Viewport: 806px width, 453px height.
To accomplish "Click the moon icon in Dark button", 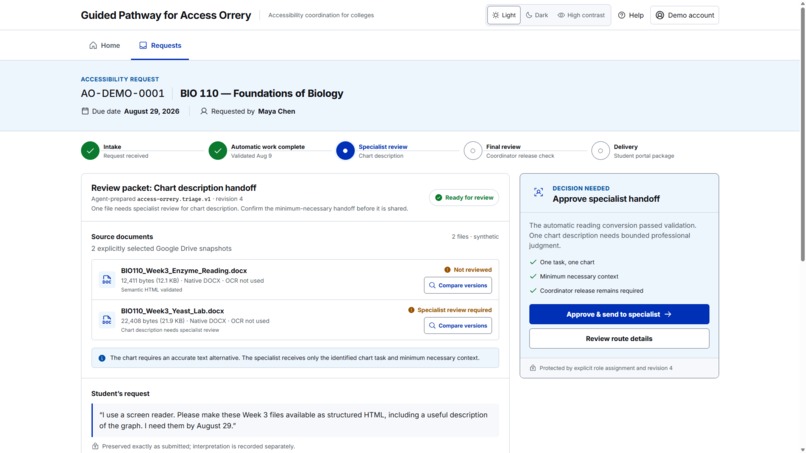I will coord(529,15).
